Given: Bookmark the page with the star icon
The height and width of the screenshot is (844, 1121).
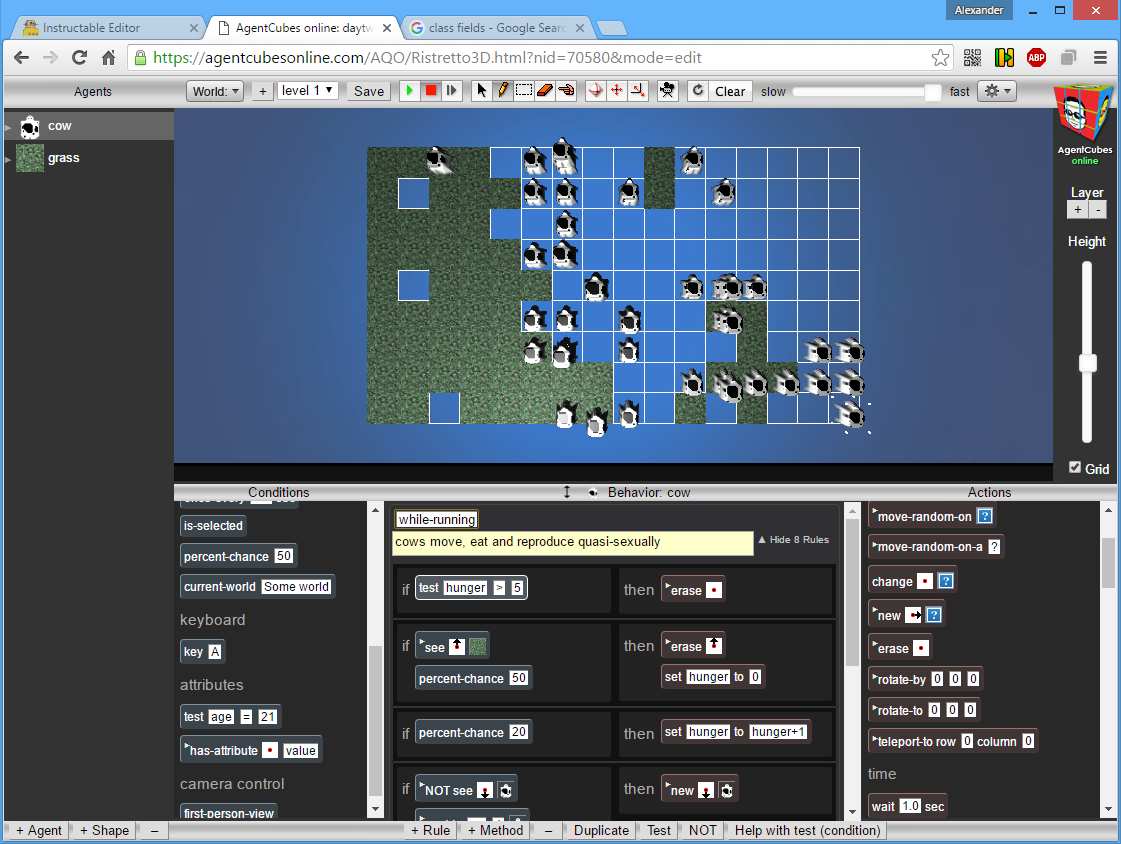Looking at the screenshot, I should point(940,58).
